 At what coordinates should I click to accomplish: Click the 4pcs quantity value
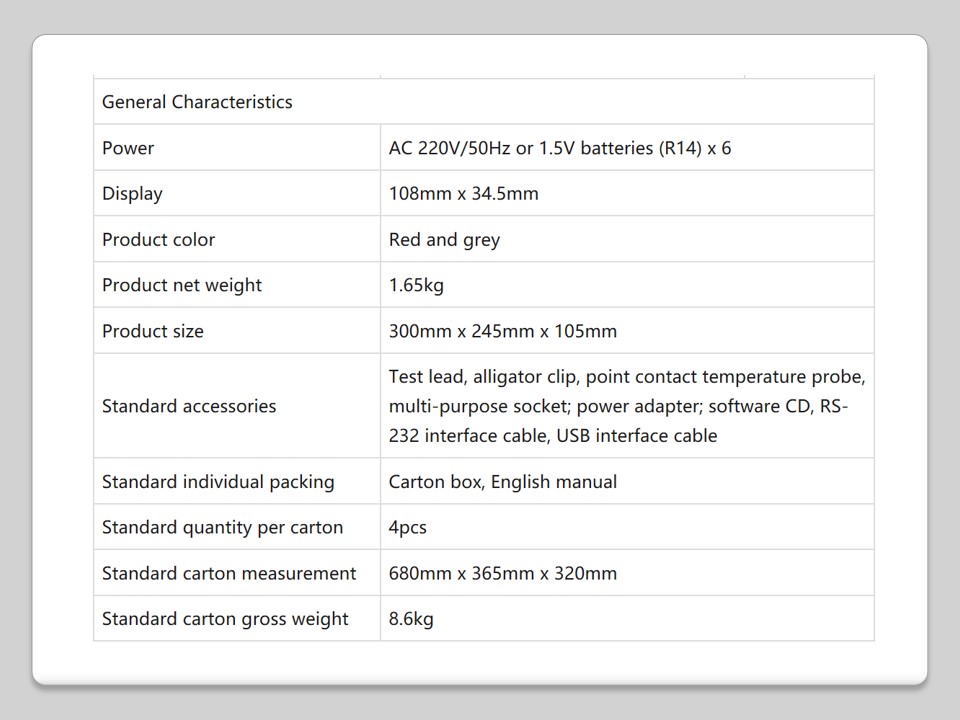pyautogui.click(x=407, y=527)
